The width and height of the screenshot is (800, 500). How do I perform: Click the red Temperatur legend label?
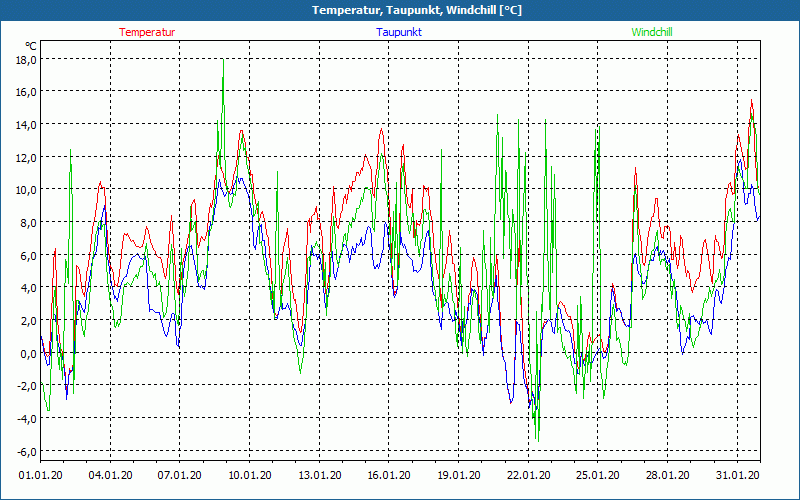click(x=147, y=32)
